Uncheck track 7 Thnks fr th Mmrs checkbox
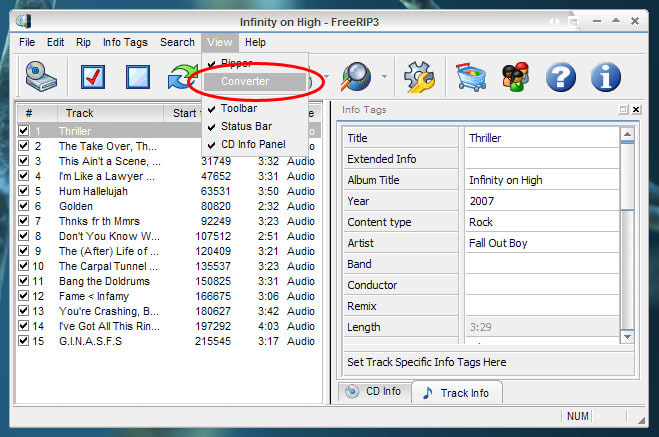This screenshot has height=437, width=659. pos(24,221)
